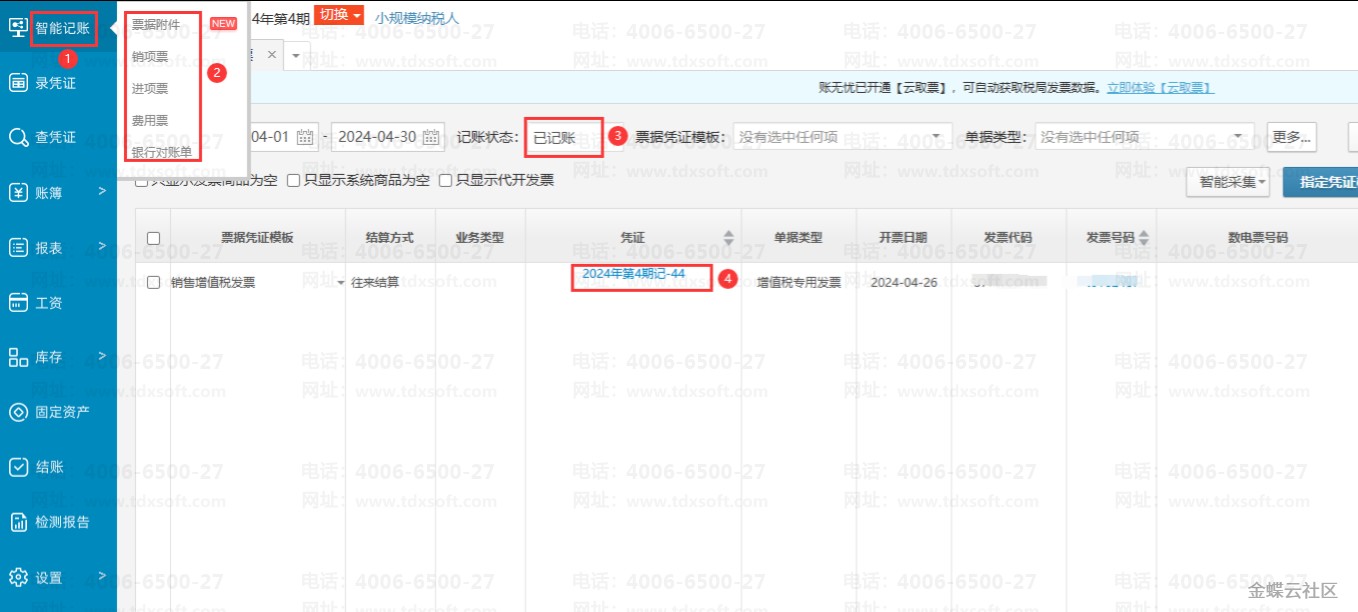Enable the 只显示代开发票 checkbox
Image resolution: width=1358 pixels, height=612 pixels.
click(x=446, y=181)
